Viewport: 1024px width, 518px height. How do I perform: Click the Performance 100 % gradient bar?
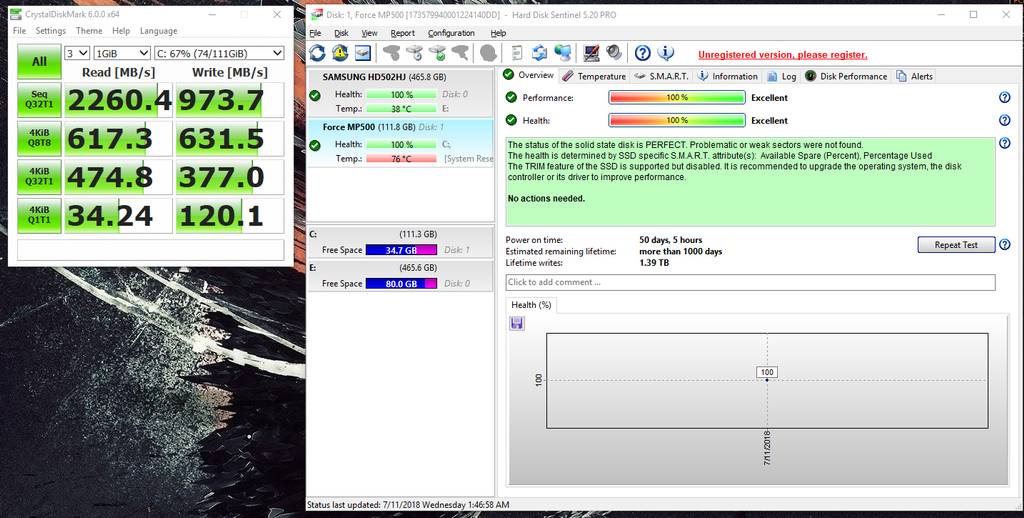click(677, 97)
